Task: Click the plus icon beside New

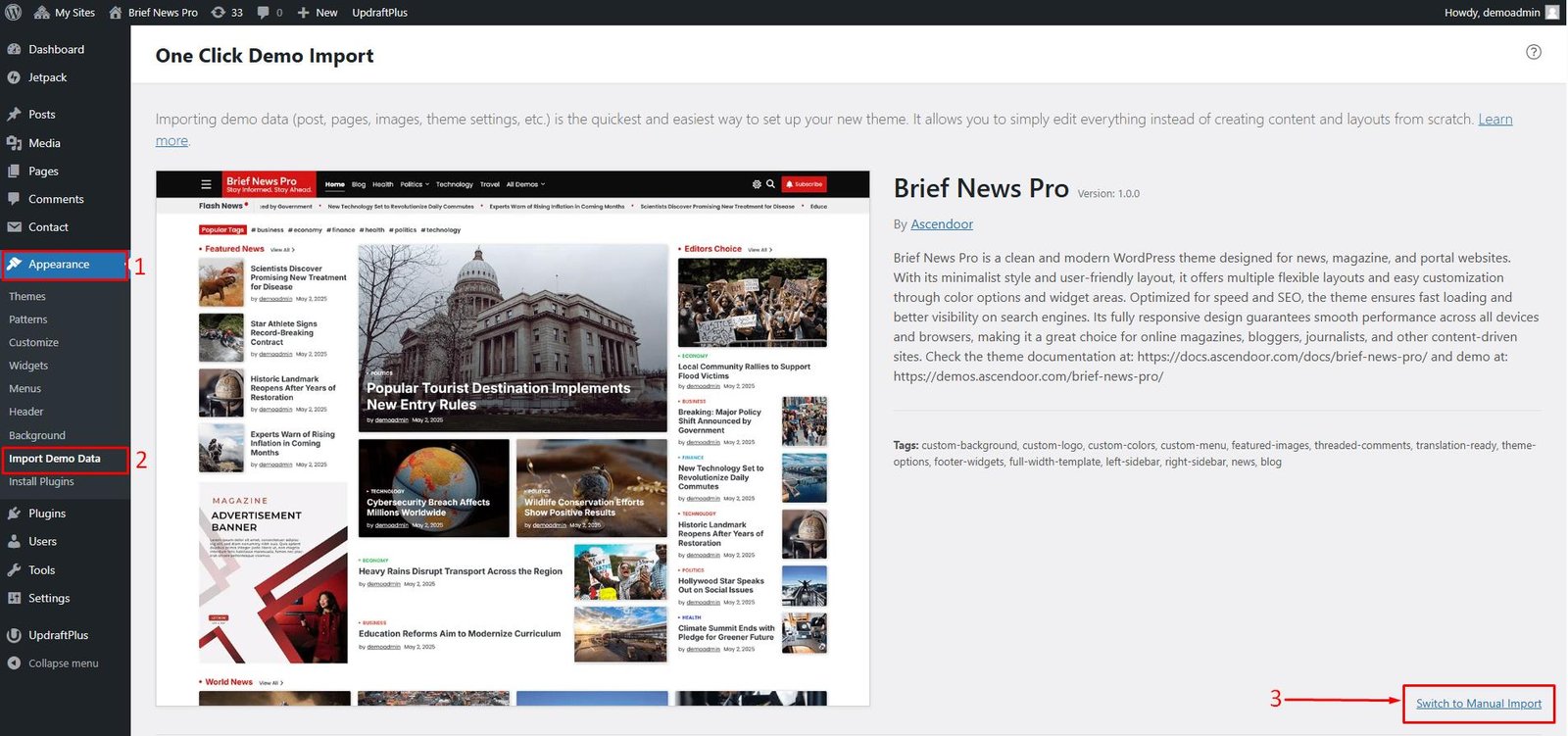Action: pyautogui.click(x=303, y=13)
